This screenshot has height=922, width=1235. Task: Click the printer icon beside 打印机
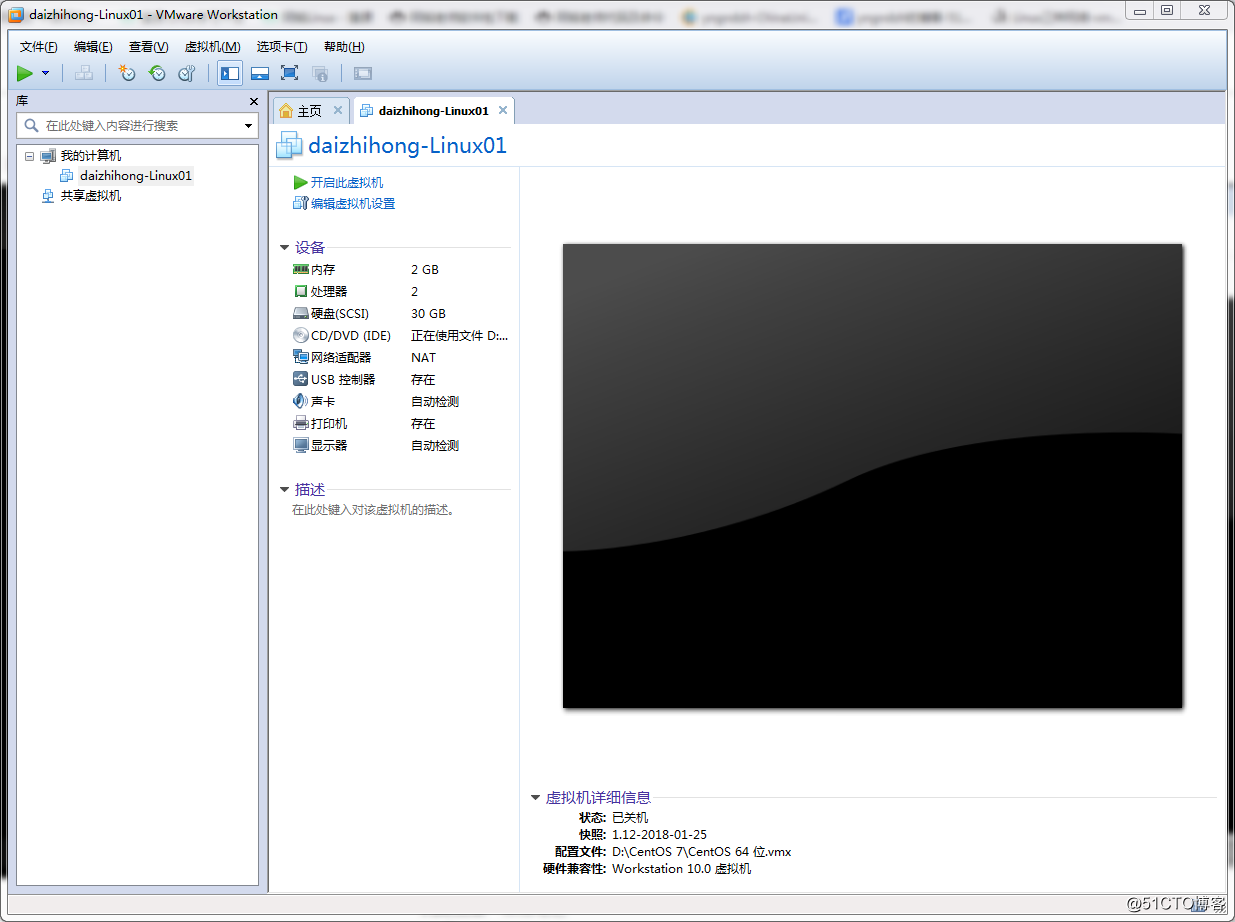pyautogui.click(x=301, y=423)
